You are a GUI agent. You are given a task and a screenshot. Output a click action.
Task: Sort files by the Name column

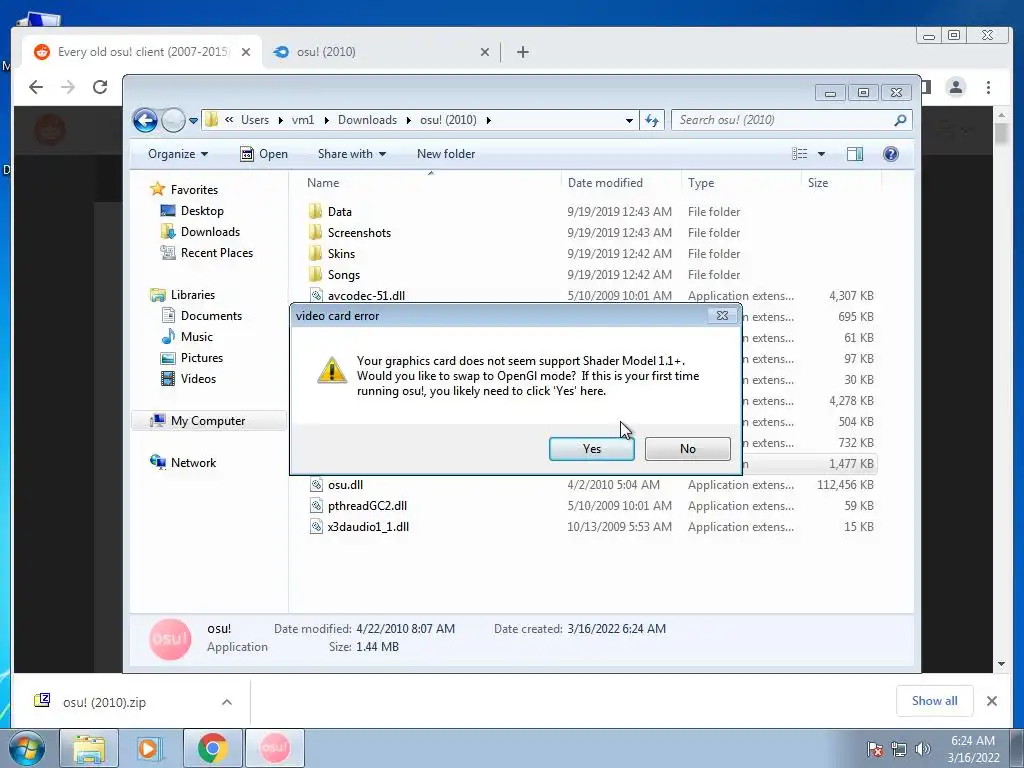tap(431, 183)
